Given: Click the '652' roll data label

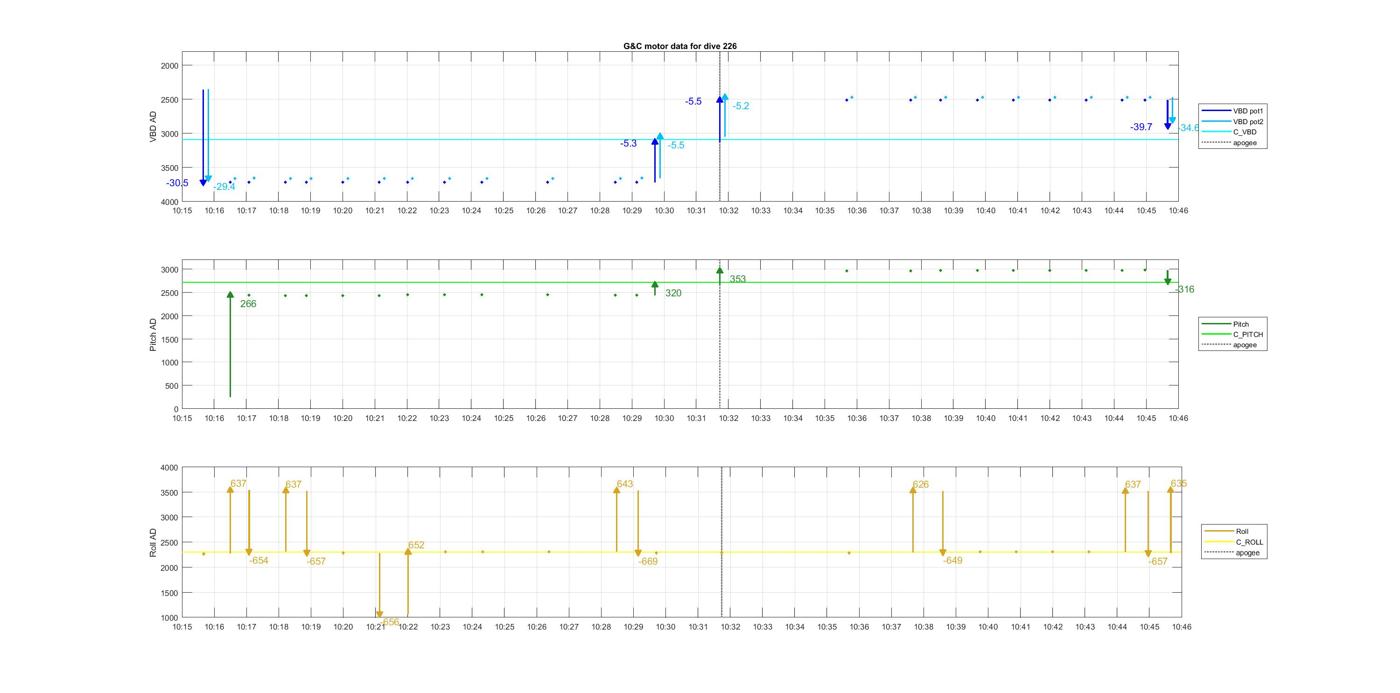Looking at the screenshot, I should pyautogui.click(x=416, y=546).
